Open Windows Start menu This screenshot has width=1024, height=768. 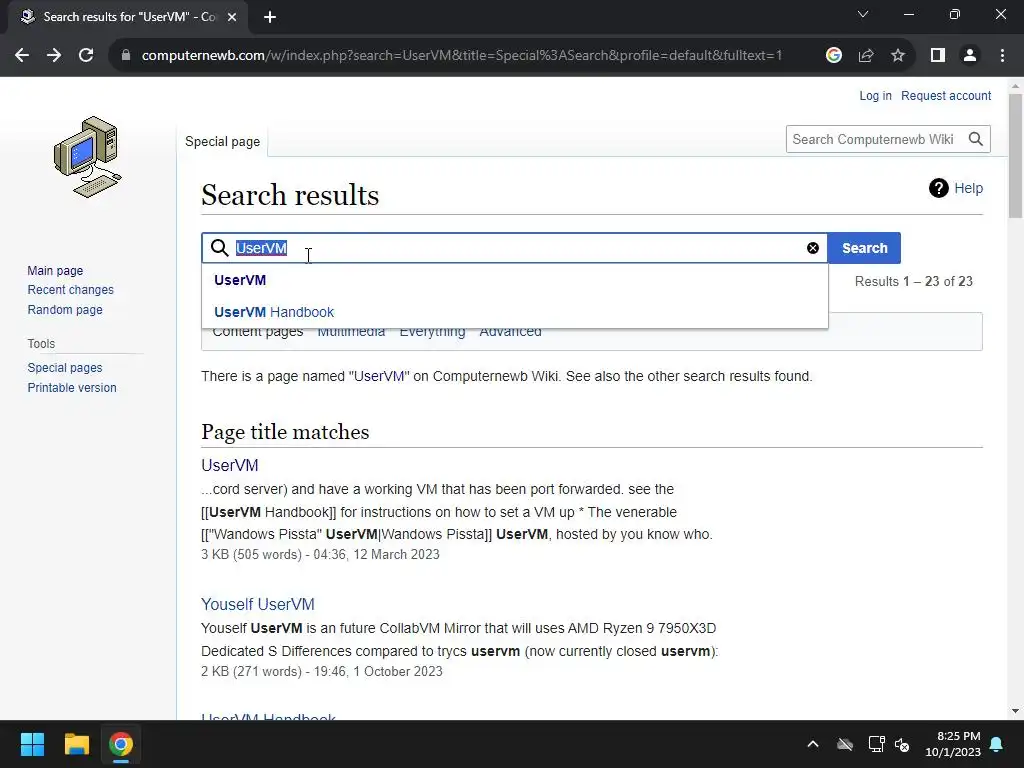(x=32, y=744)
